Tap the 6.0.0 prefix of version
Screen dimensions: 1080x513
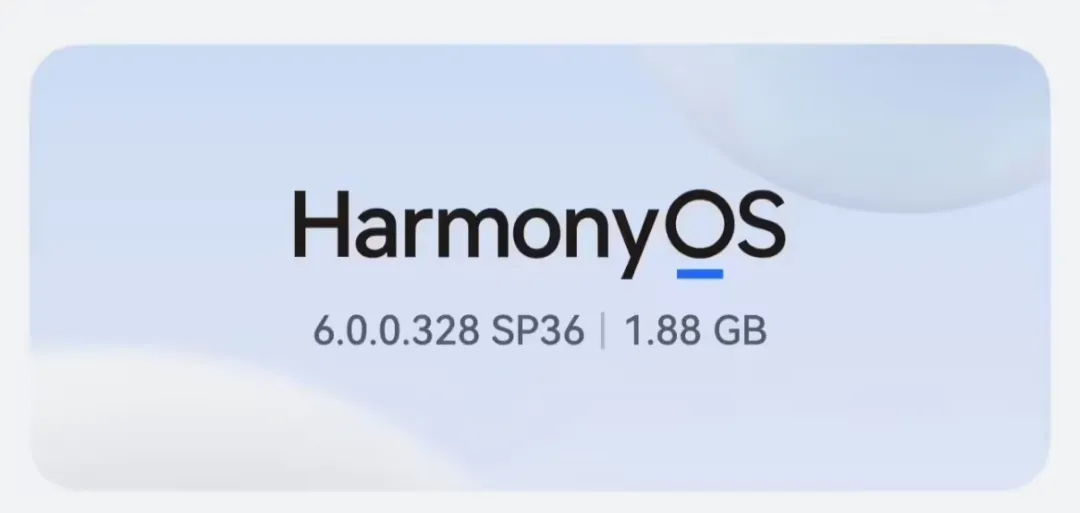366,331
